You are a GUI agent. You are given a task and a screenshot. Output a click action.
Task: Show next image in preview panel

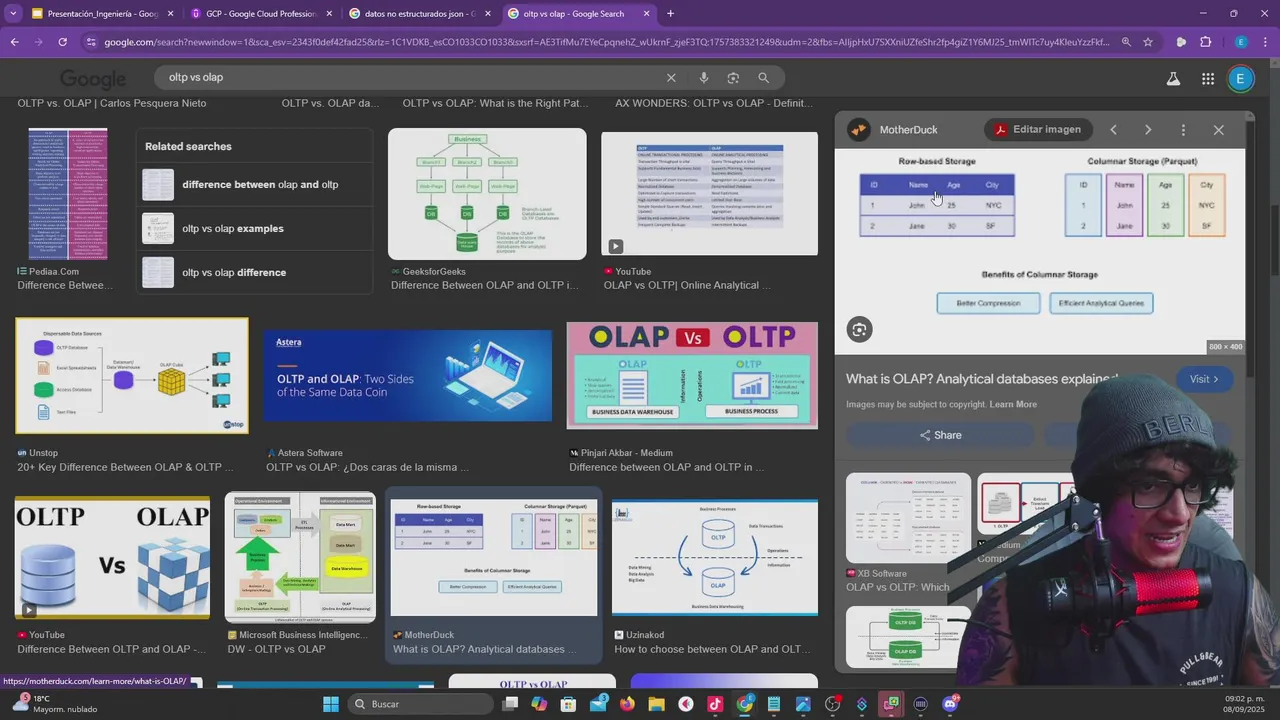1148,130
